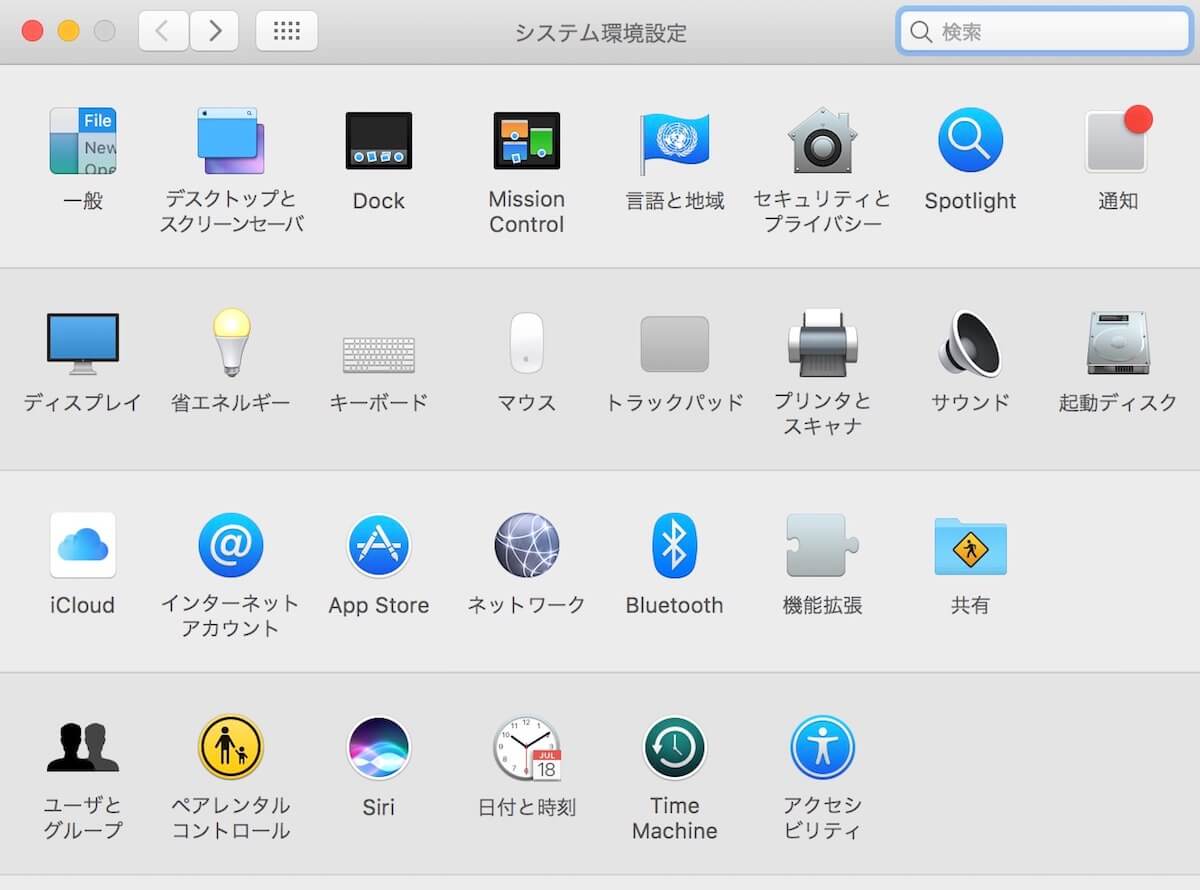Open マウス preferences
Viewport: 1200px width, 890px height.
527,343
